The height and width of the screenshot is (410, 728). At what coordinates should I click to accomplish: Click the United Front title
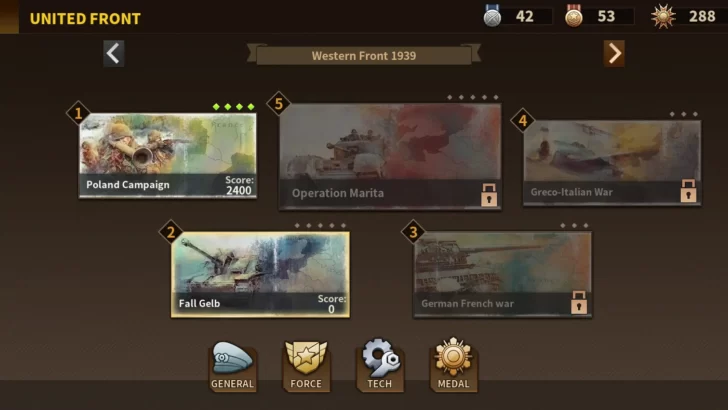(85, 19)
